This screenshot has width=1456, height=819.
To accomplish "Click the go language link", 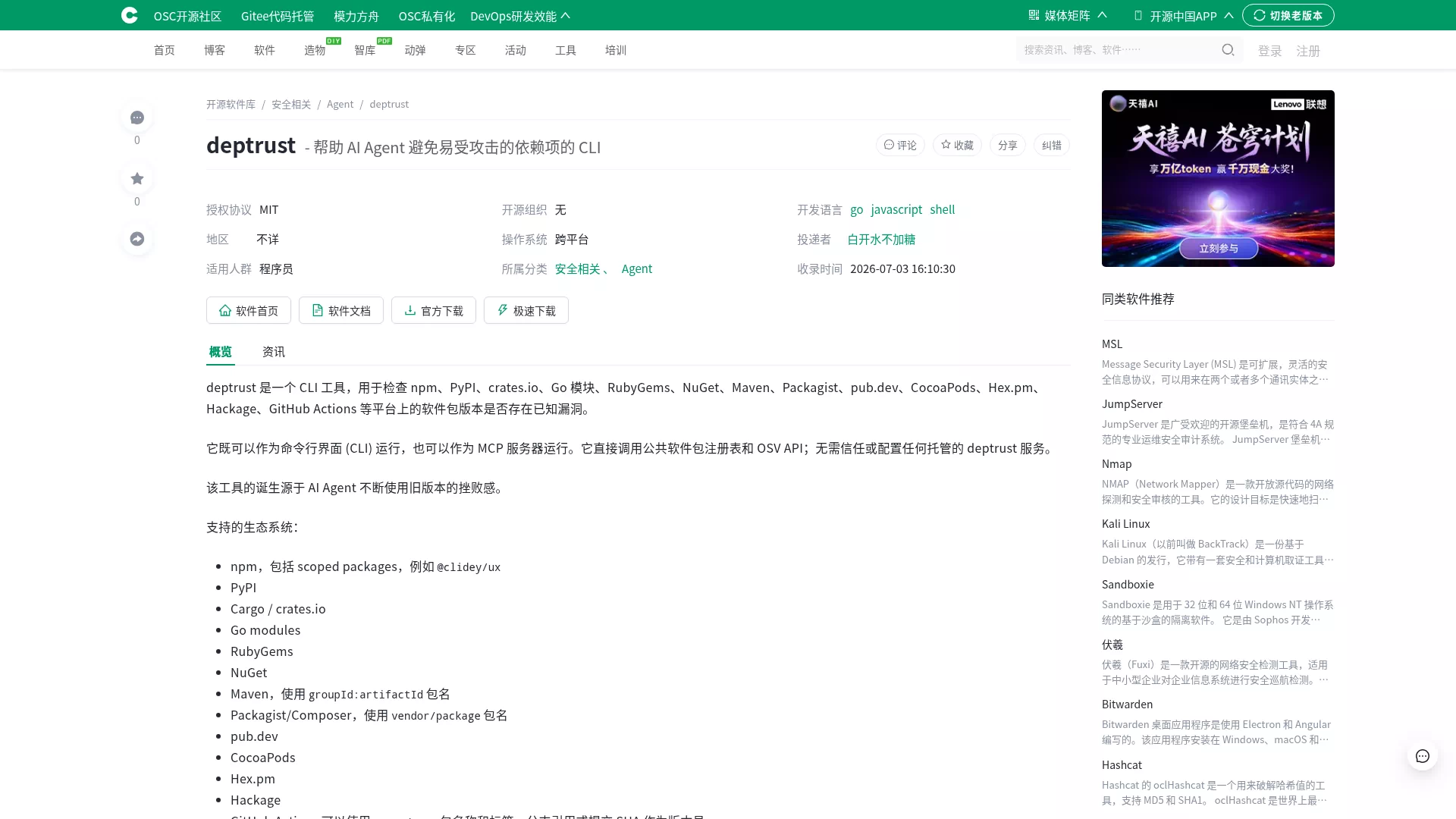I will pyautogui.click(x=857, y=209).
